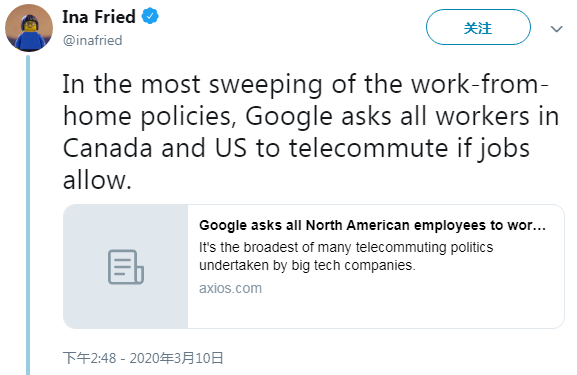Select the tweet's first line 'In the most sweeping'
Screen dimensions: 577x375
coord(306,84)
